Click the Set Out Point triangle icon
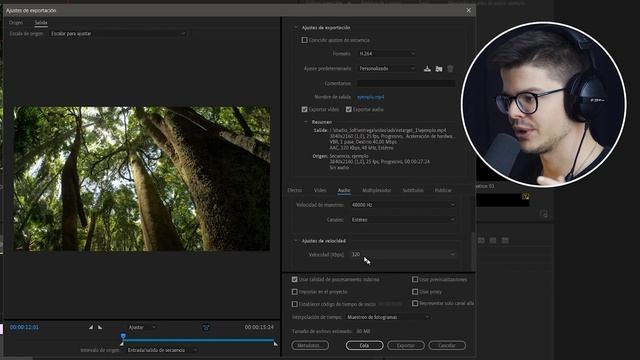The image size is (640, 360). [x=100, y=327]
